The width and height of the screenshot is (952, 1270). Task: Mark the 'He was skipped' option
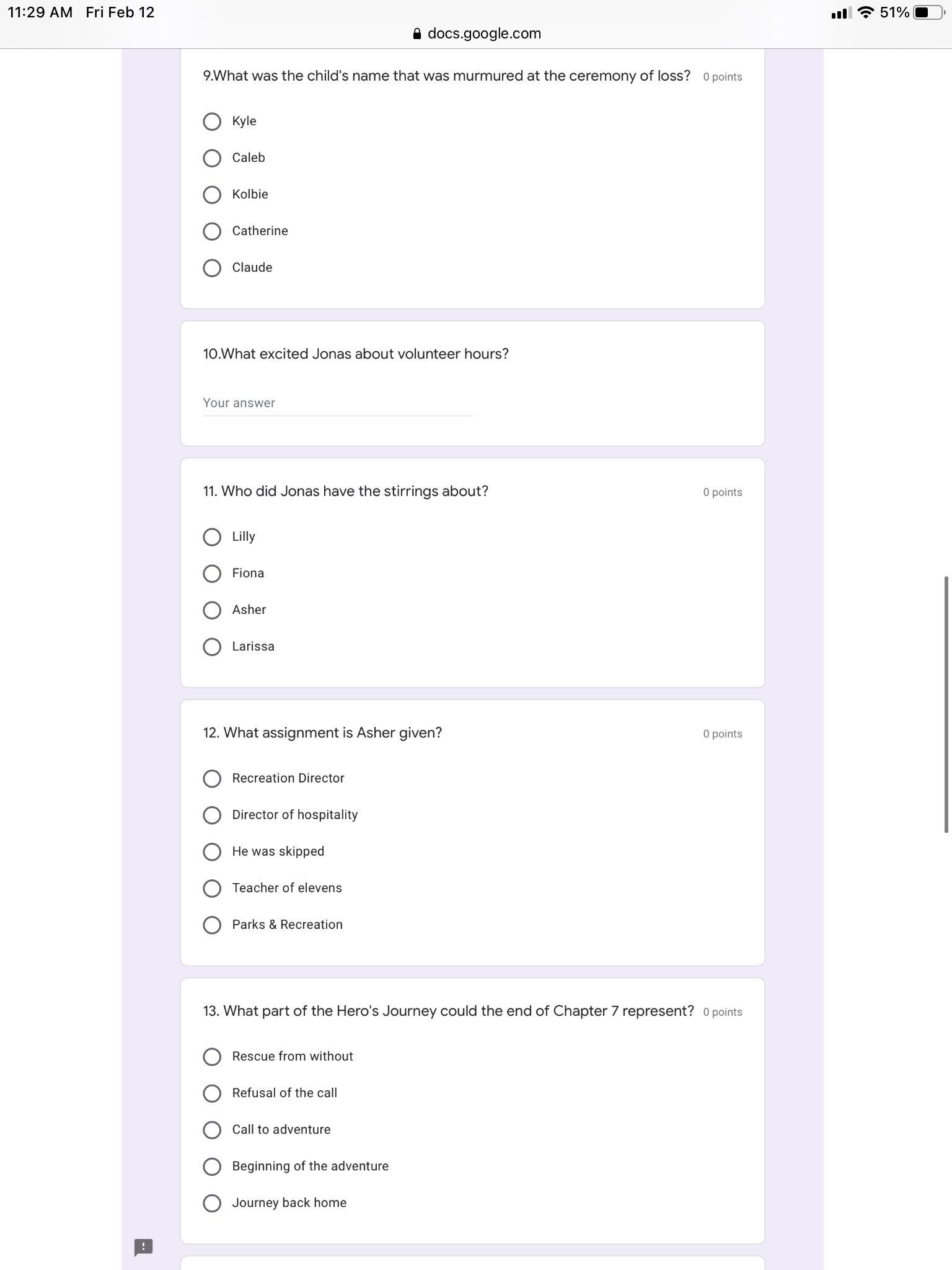[212, 851]
